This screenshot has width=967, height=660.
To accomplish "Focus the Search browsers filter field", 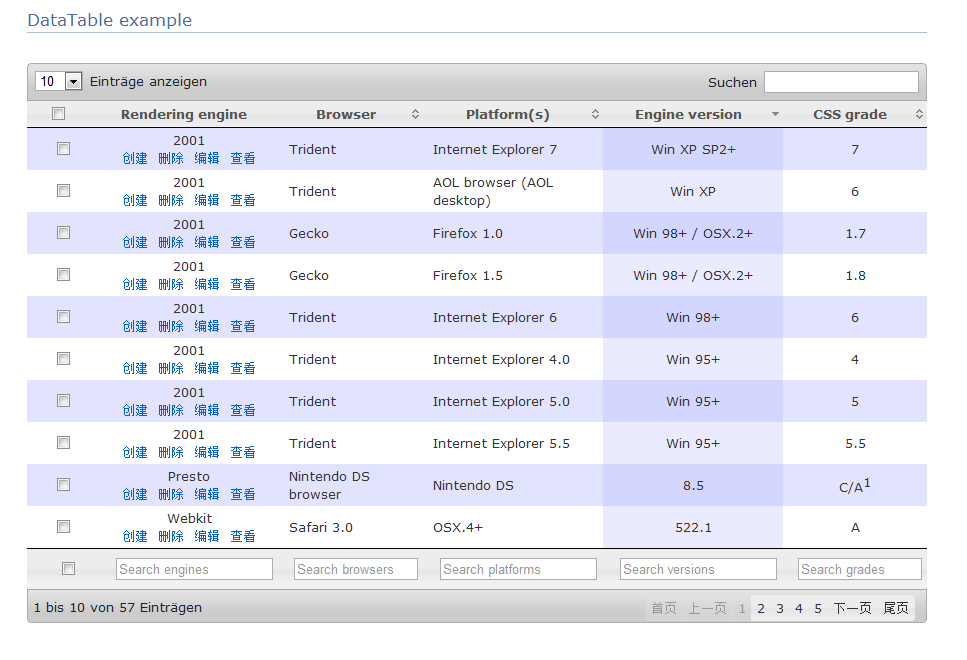I will tap(356, 569).
